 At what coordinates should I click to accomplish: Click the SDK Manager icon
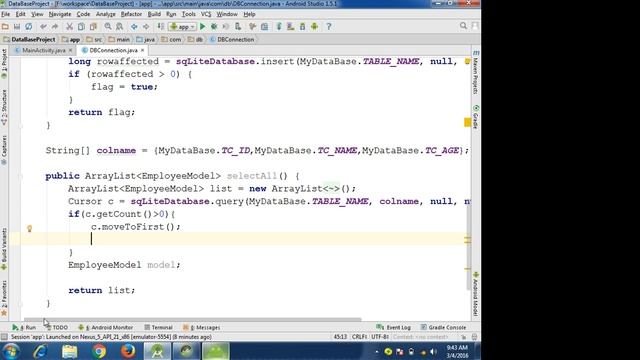[x=302, y=27]
